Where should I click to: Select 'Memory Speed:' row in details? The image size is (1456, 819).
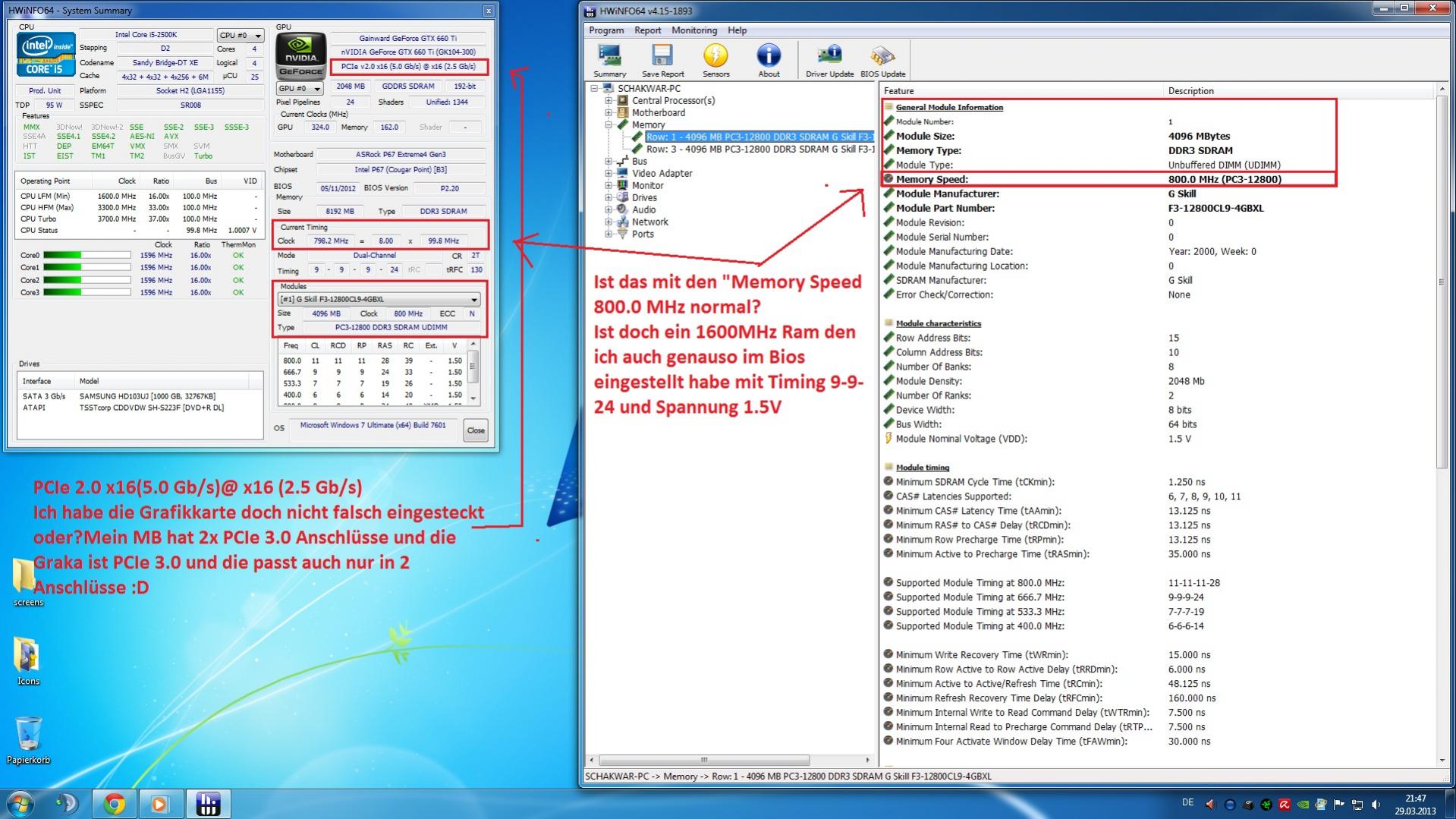pos(1109,179)
